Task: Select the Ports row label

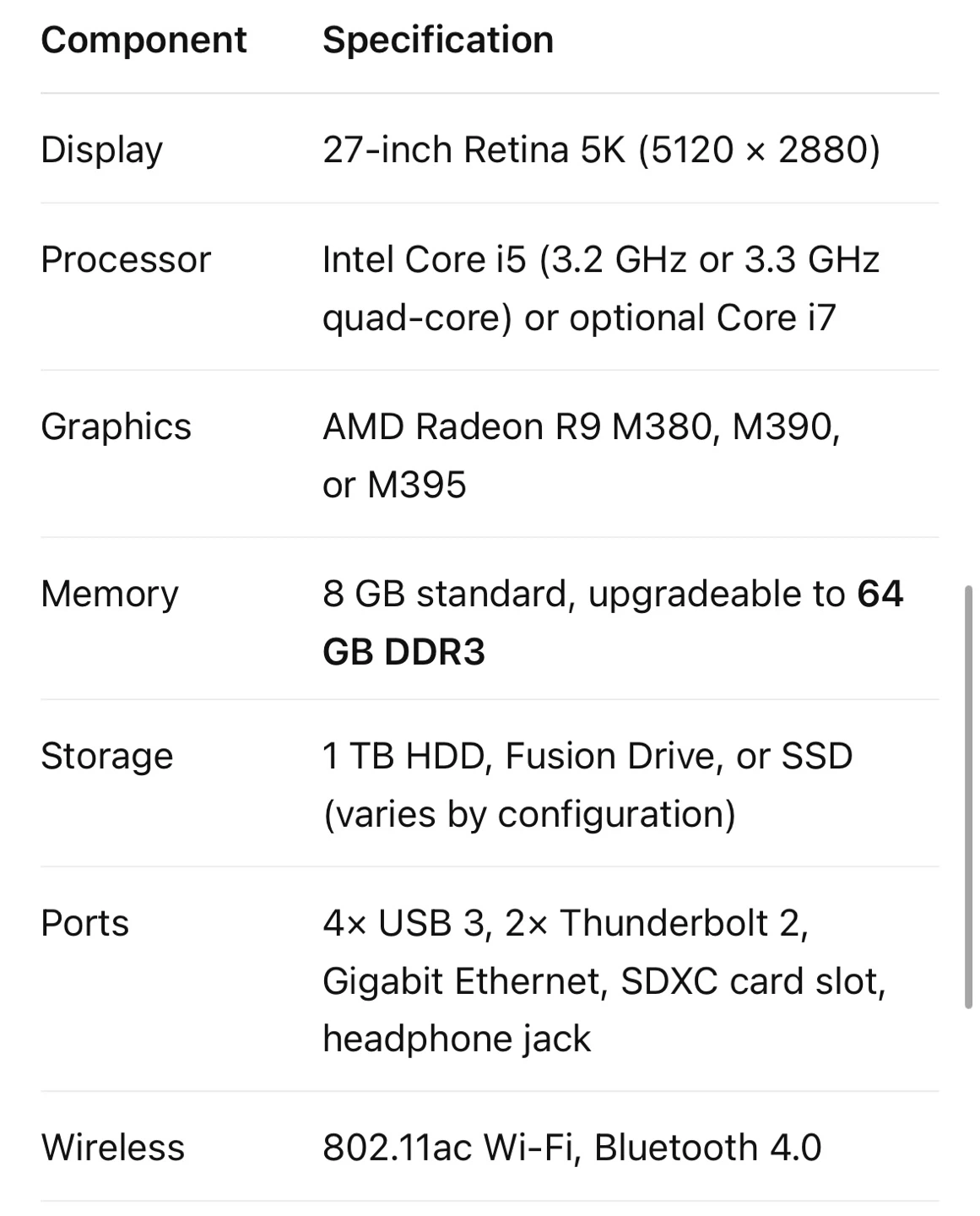Action: point(84,923)
